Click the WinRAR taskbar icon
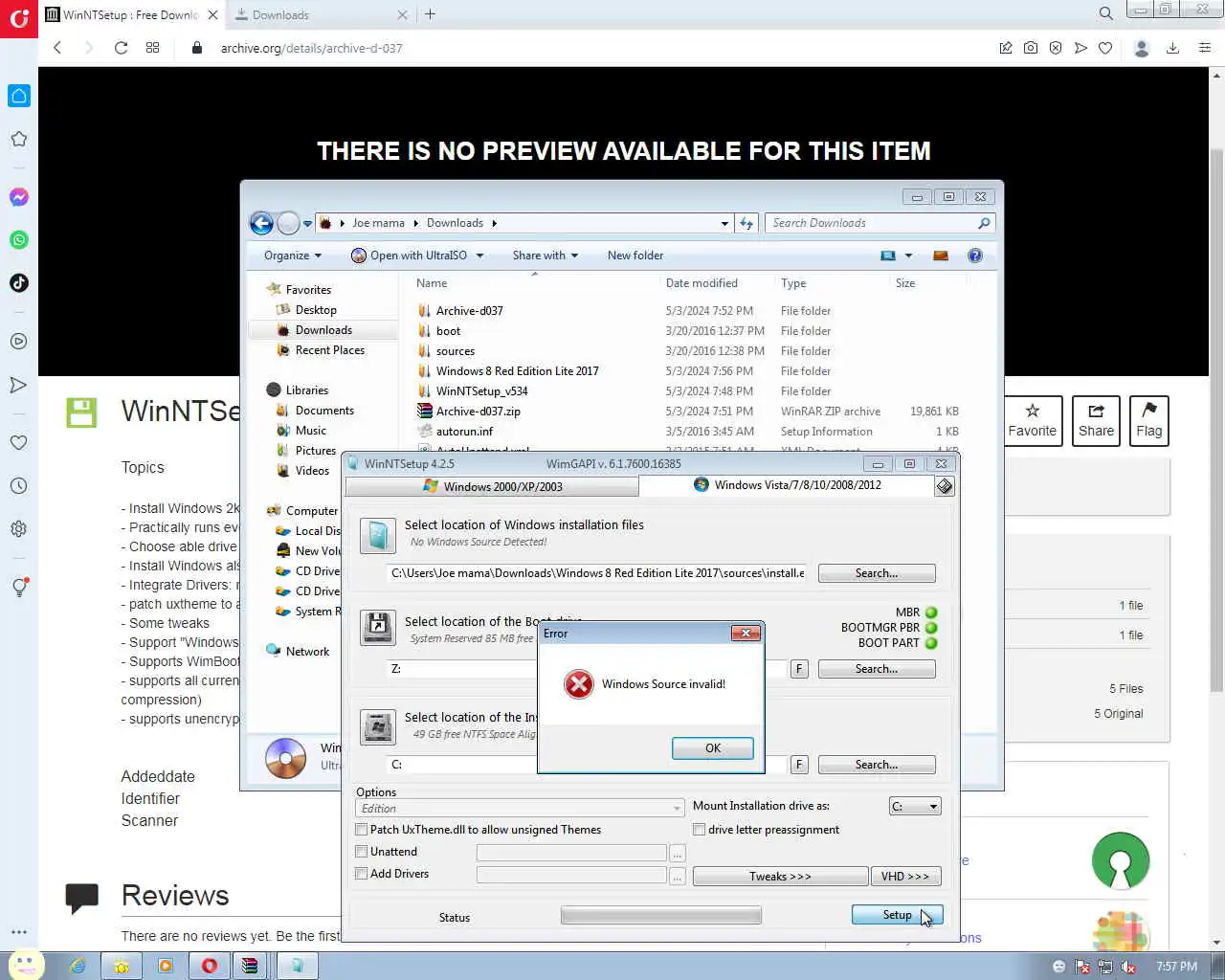Image resolution: width=1225 pixels, height=980 pixels. pos(250,966)
